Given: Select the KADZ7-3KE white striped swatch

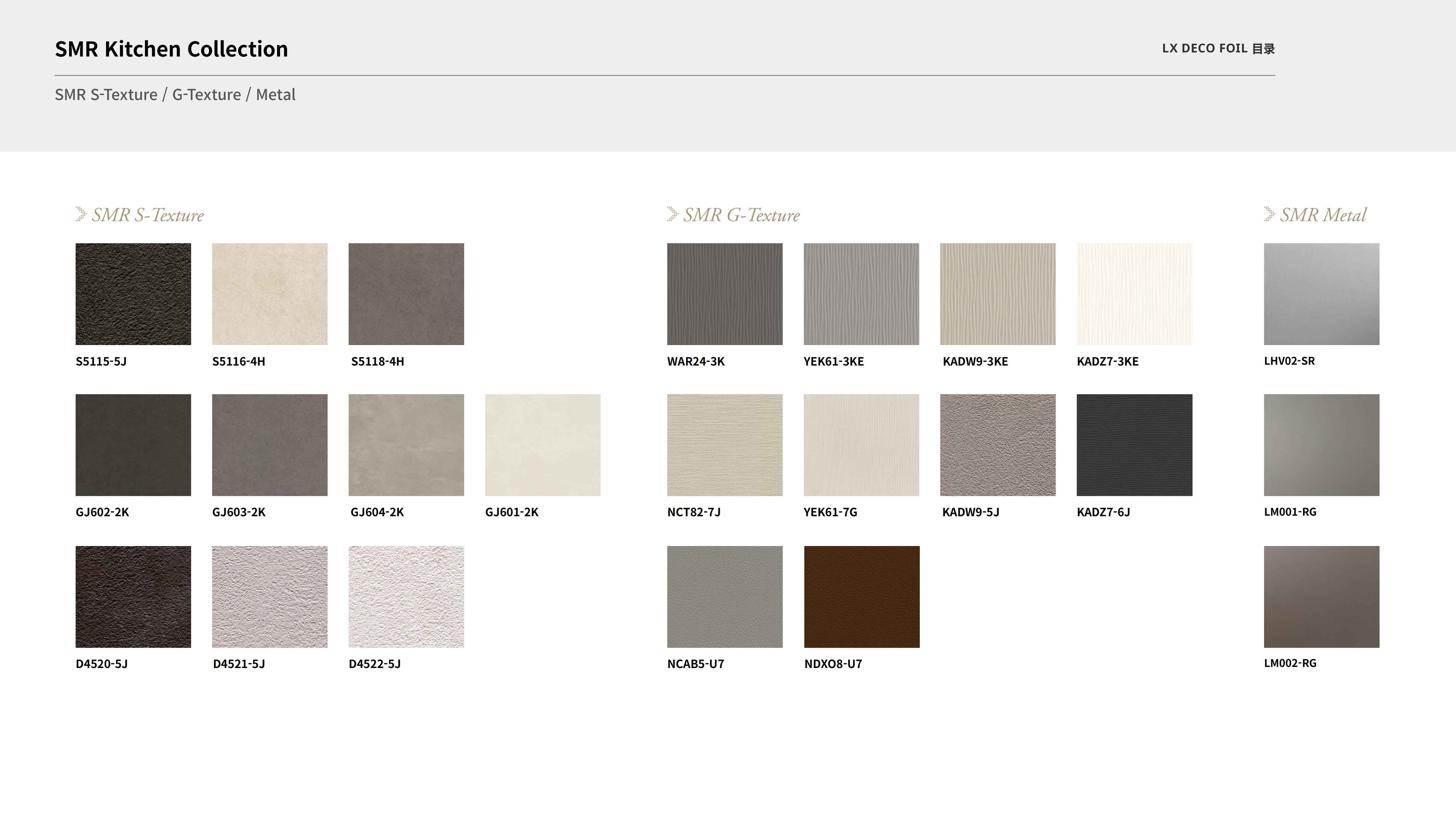Looking at the screenshot, I should pos(1134,294).
